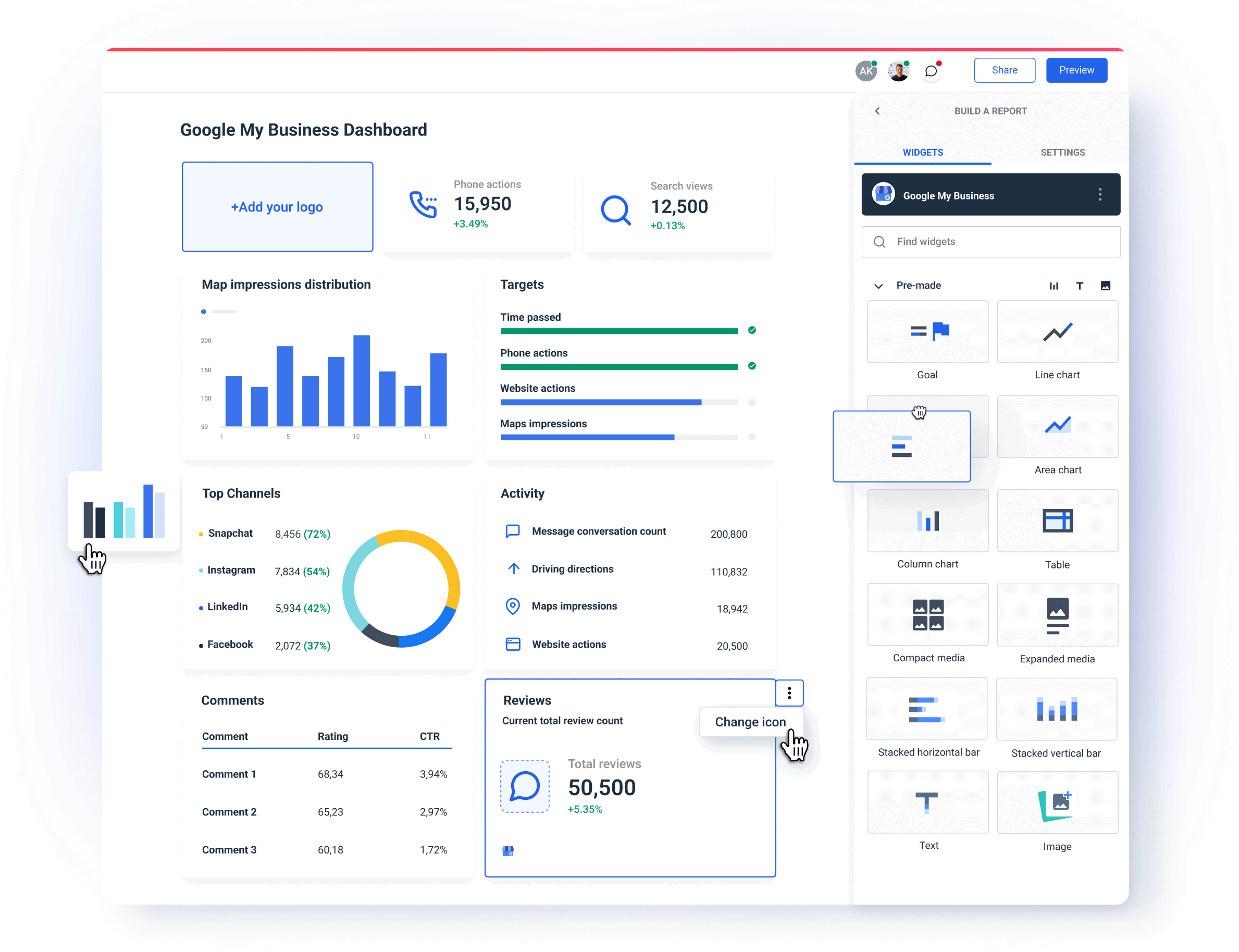Select the Goal widget
This screenshot has height=952, width=1239.
pos(927,332)
